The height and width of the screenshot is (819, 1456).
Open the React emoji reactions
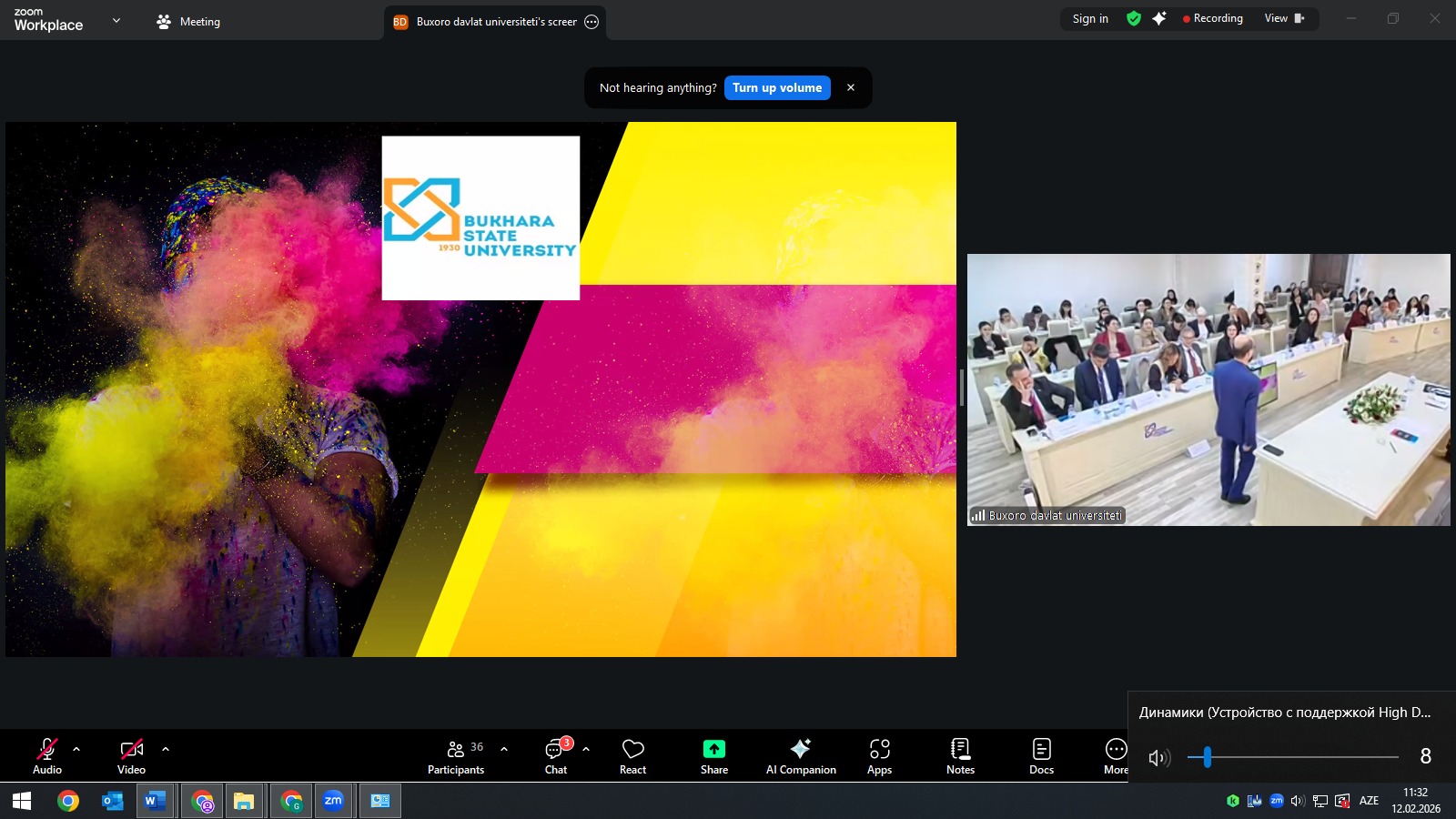632,755
